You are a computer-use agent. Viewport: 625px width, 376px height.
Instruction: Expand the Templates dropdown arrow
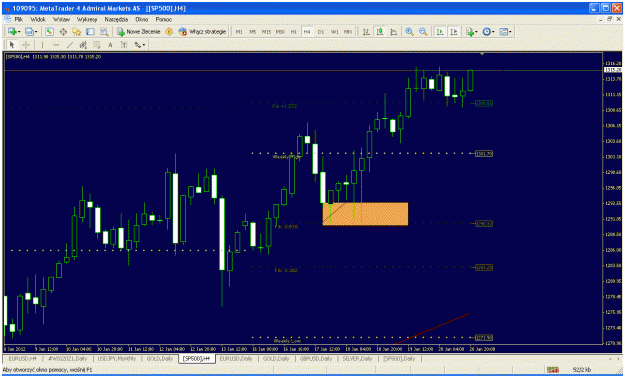pyautogui.click(x=510, y=32)
